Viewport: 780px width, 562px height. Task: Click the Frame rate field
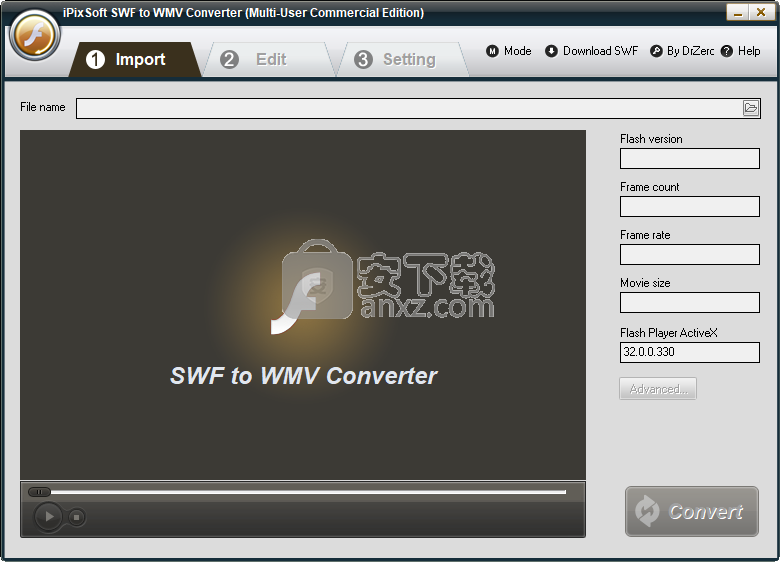689,254
